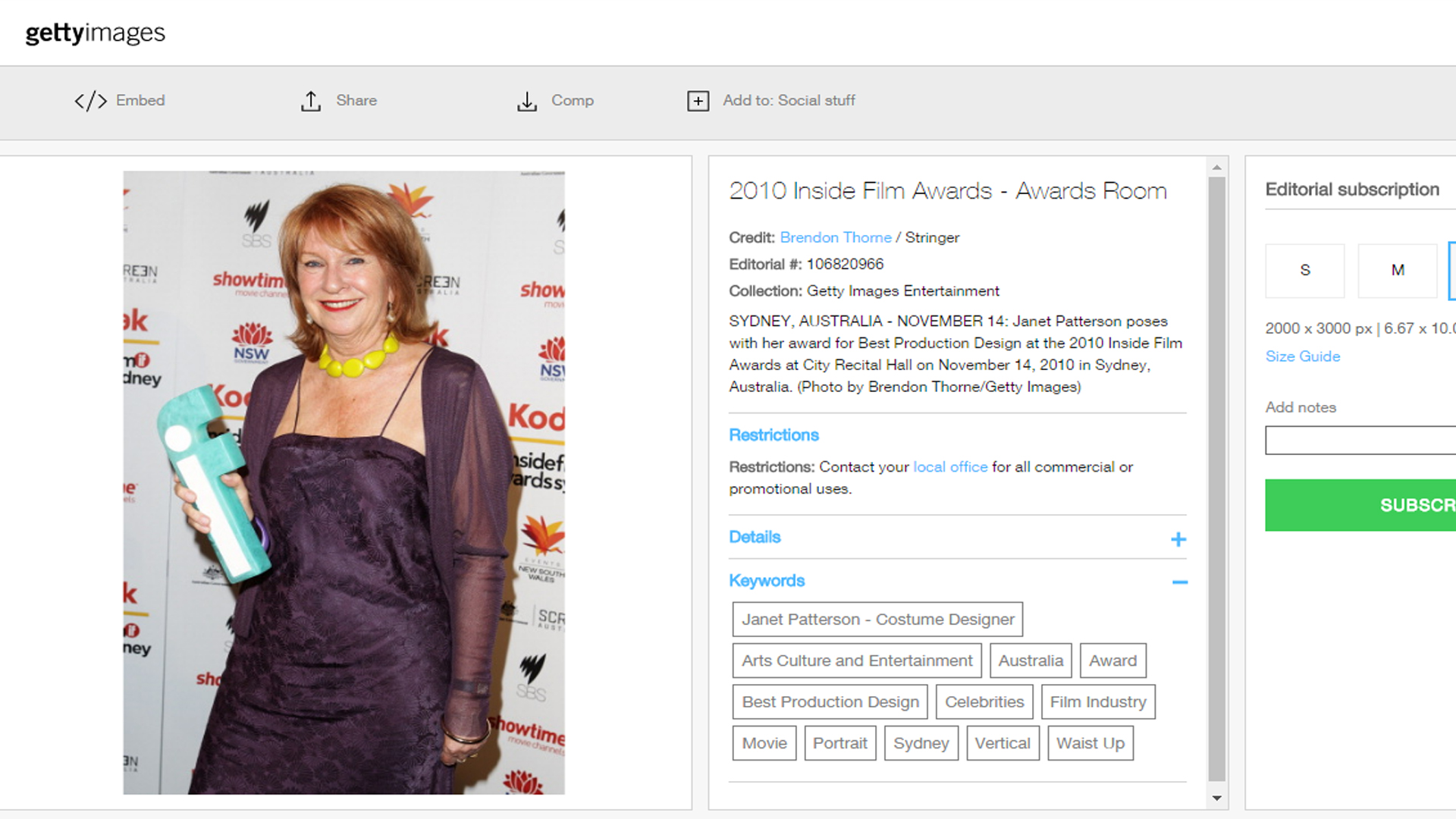
Task: Click the Film Industry keyword tag
Action: 1097,702
